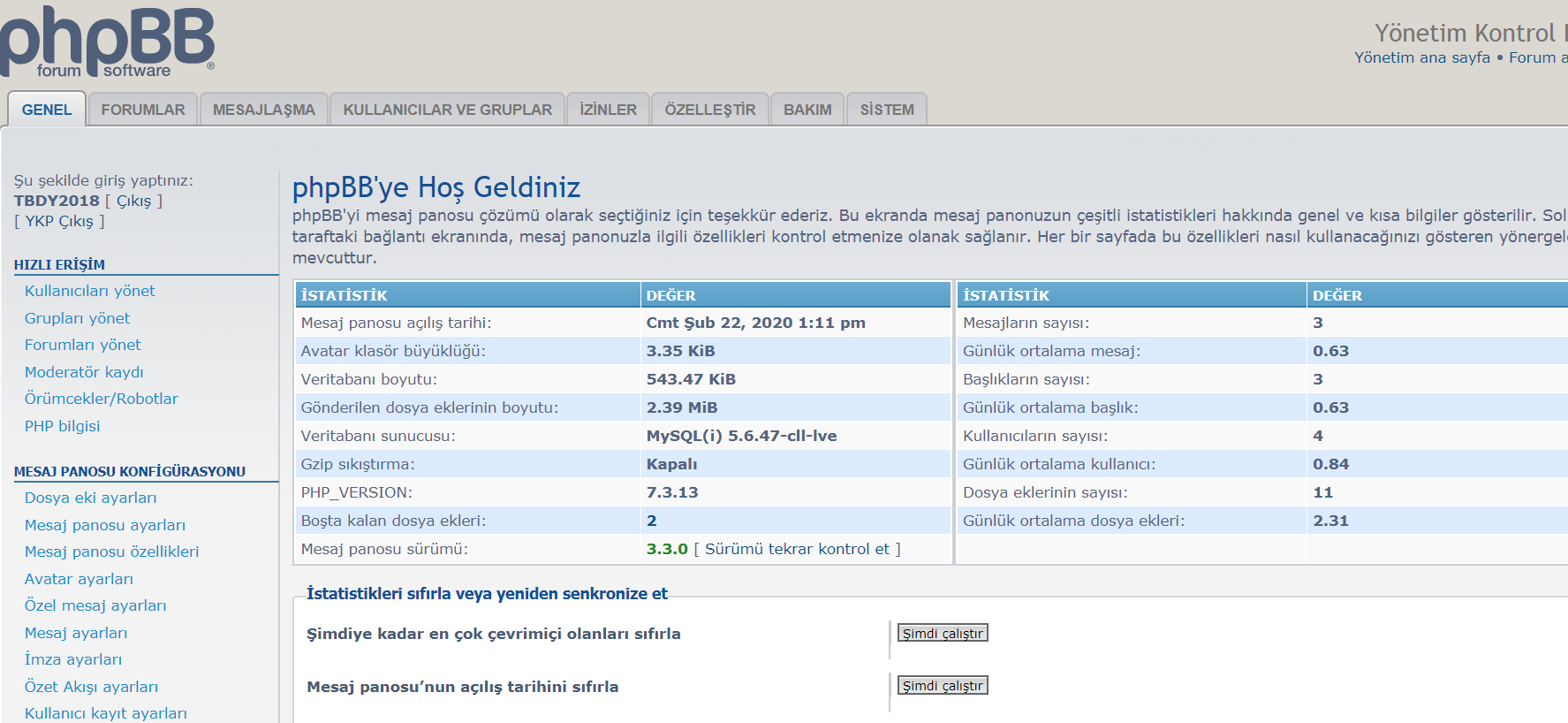Open Özet Akışı ayarları

tap(91, 687)
